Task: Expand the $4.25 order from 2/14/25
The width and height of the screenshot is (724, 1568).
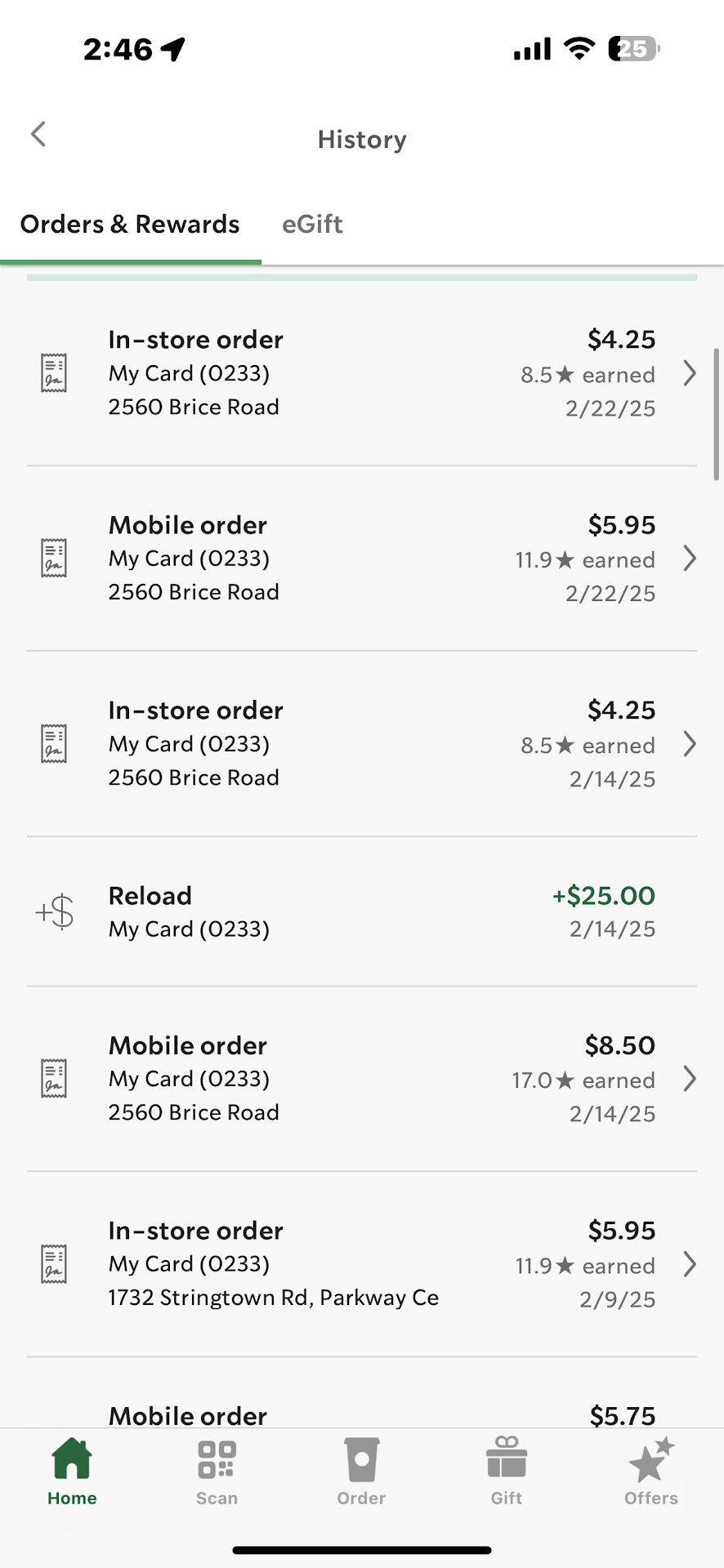Action: pos(690,744)
